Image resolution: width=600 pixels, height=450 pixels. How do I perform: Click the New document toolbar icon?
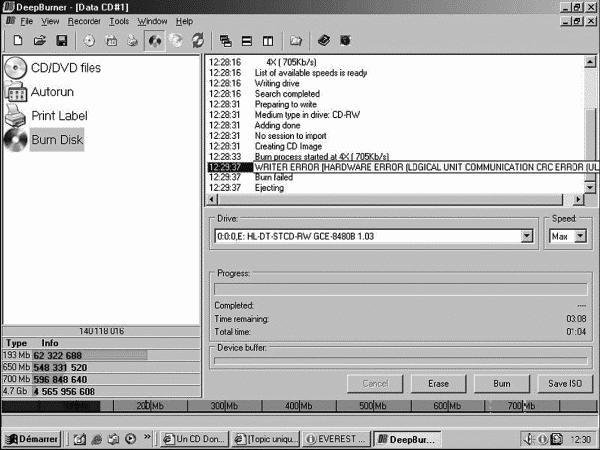click(x=18, y=40)
